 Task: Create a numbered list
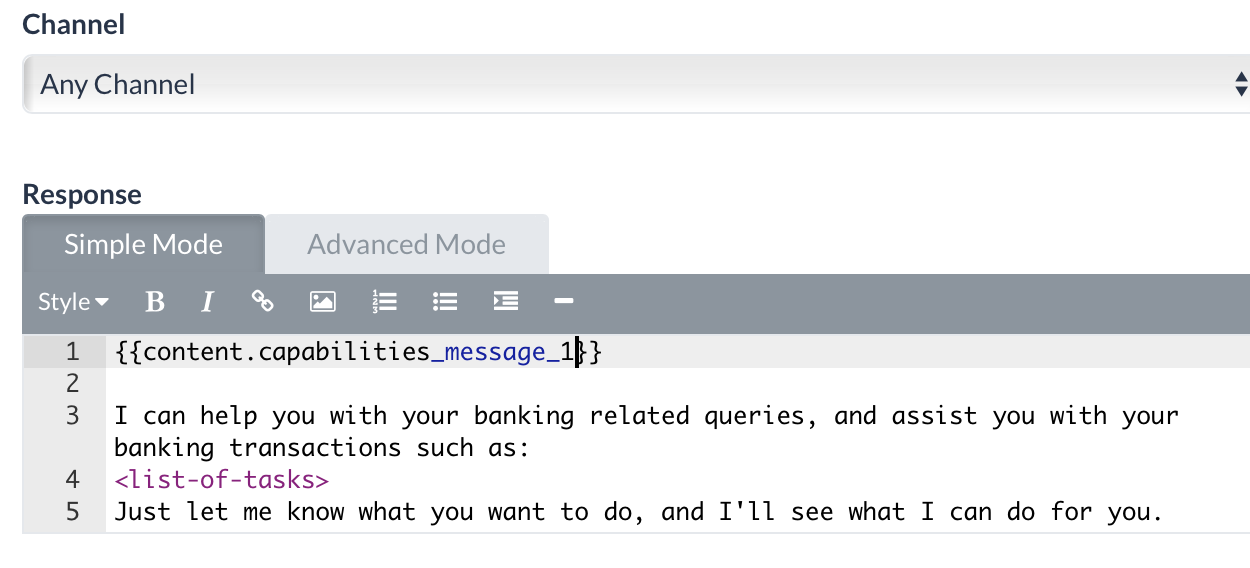pos(385,301)
